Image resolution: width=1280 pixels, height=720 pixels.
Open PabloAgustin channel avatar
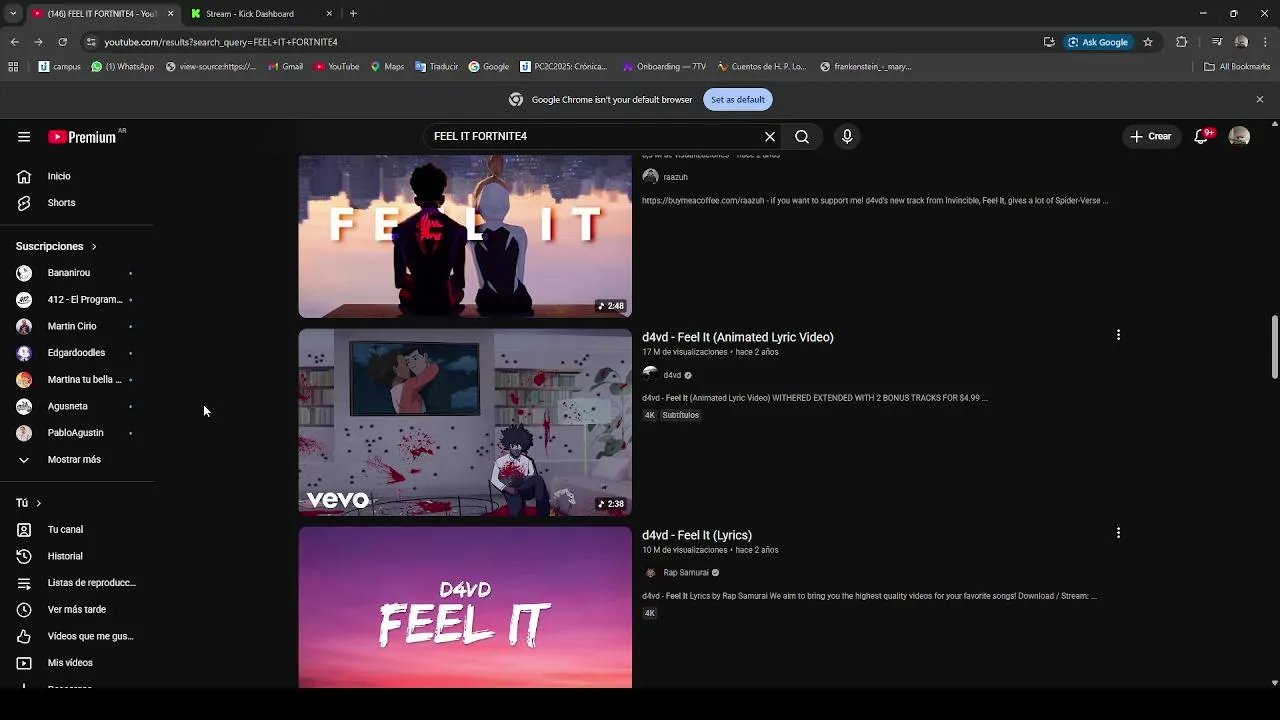point(24,433)
